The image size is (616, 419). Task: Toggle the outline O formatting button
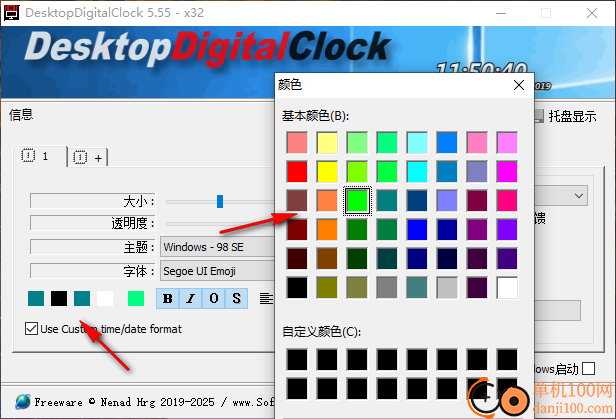pos(214,298)
